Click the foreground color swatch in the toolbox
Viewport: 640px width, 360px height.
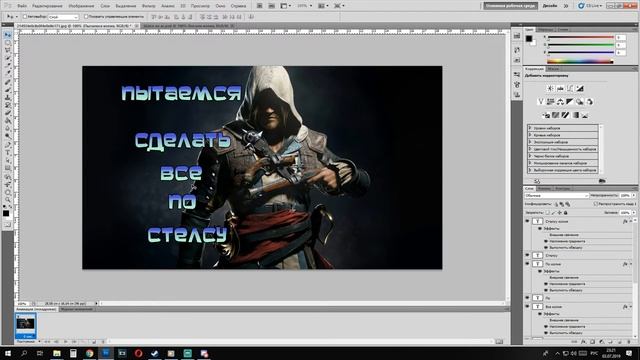pos(6,213)
